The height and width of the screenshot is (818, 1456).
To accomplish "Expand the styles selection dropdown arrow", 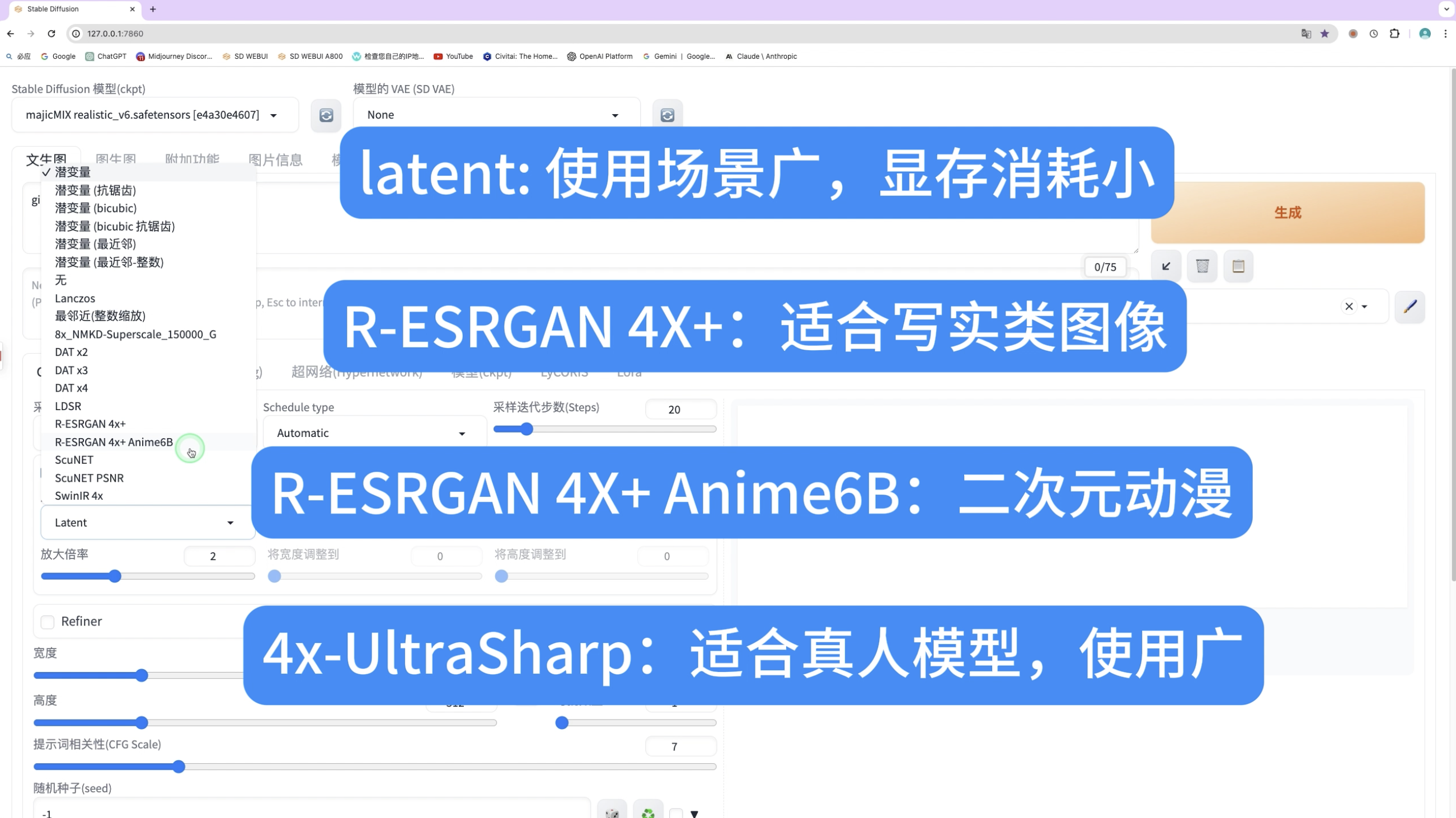I will [1364, 307].
